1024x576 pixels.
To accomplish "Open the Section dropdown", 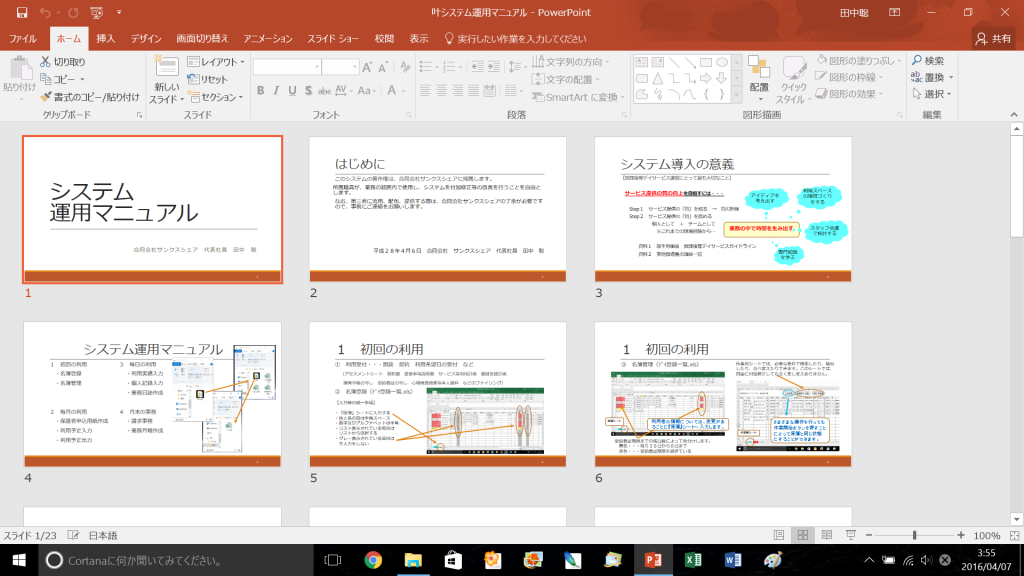I will point(216,97).
